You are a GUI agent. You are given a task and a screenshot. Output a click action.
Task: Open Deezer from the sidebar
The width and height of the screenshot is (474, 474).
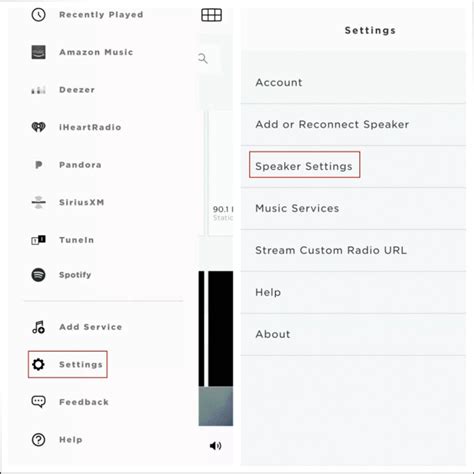click(x=76, y=90)
